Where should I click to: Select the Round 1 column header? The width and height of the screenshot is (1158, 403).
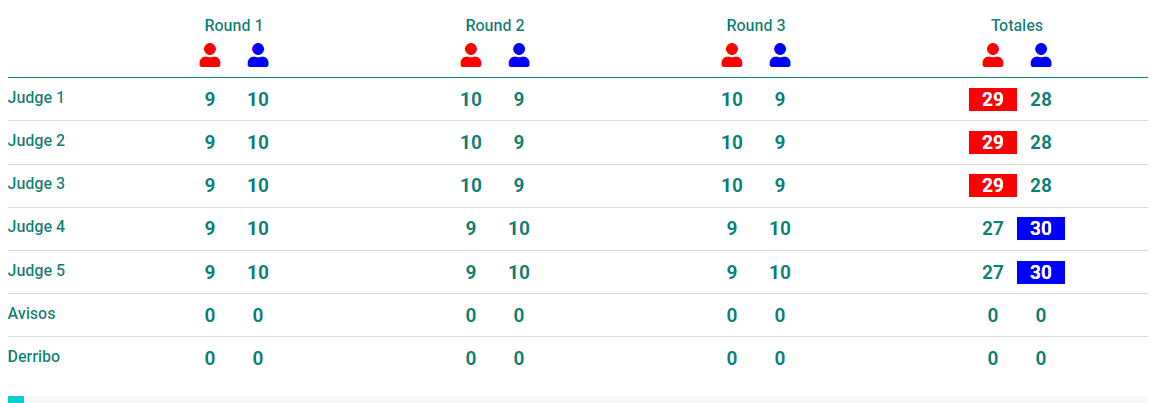coord(233,26)
